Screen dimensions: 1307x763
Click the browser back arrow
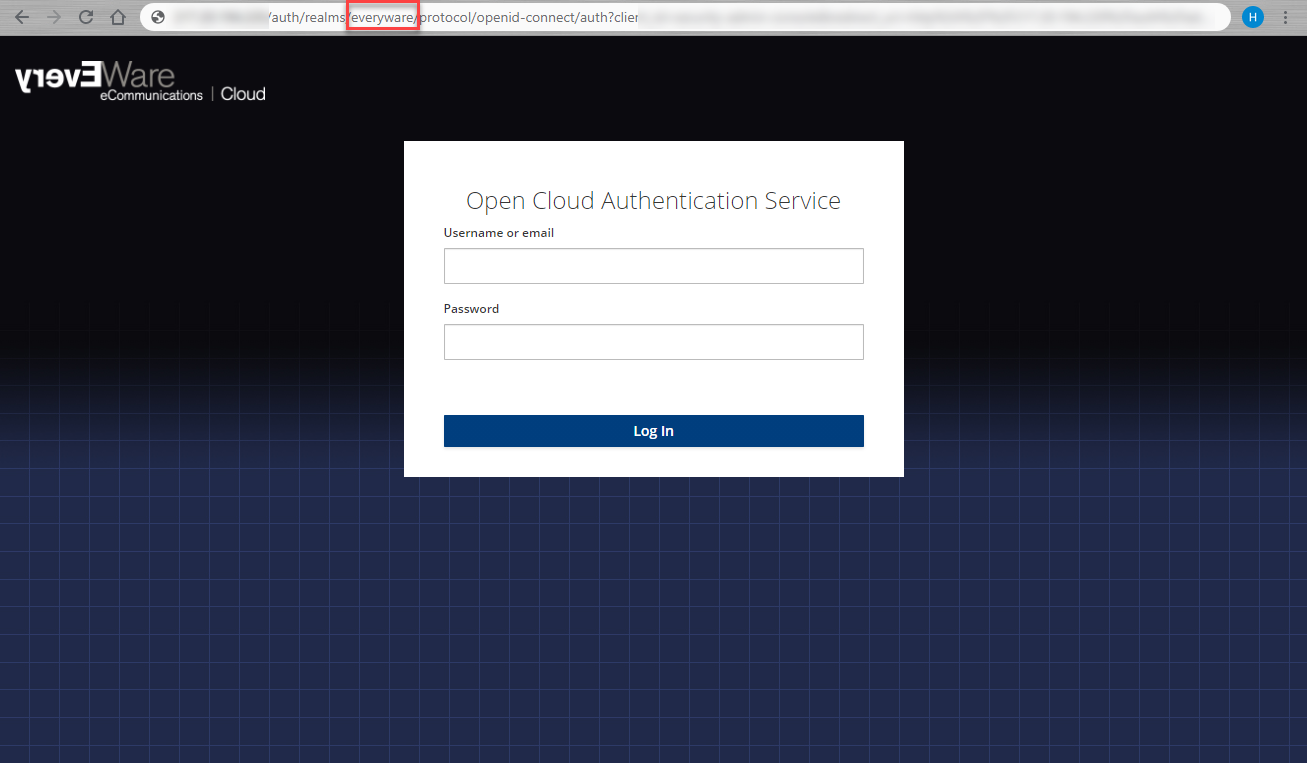click(x=22, y=17)
